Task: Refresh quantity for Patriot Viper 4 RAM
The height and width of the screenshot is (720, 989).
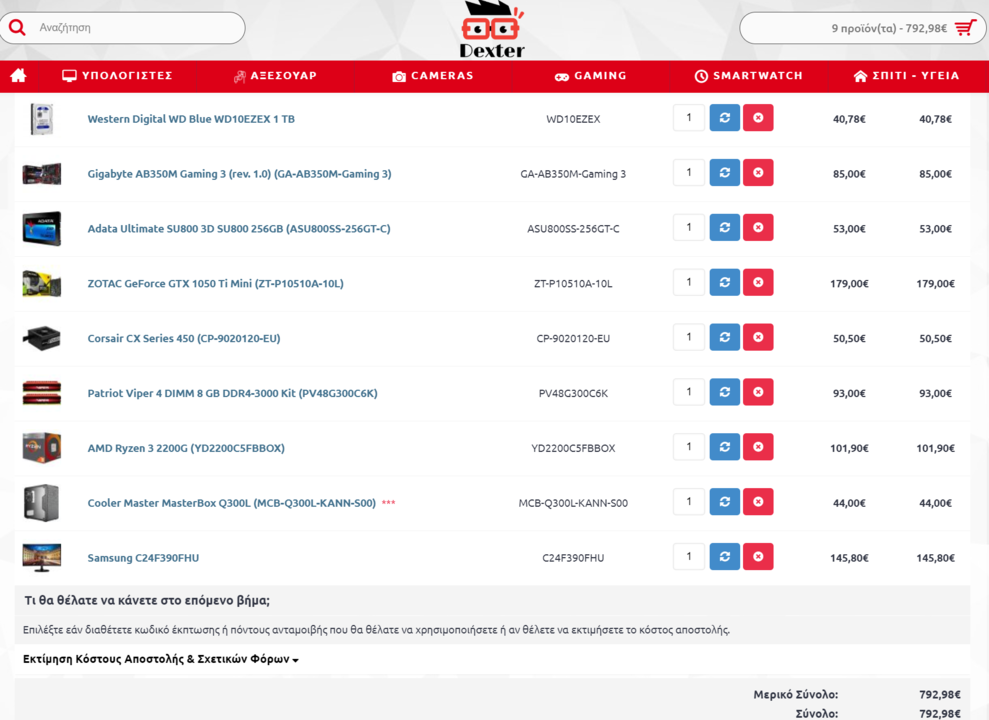Action: click(725, 392)
